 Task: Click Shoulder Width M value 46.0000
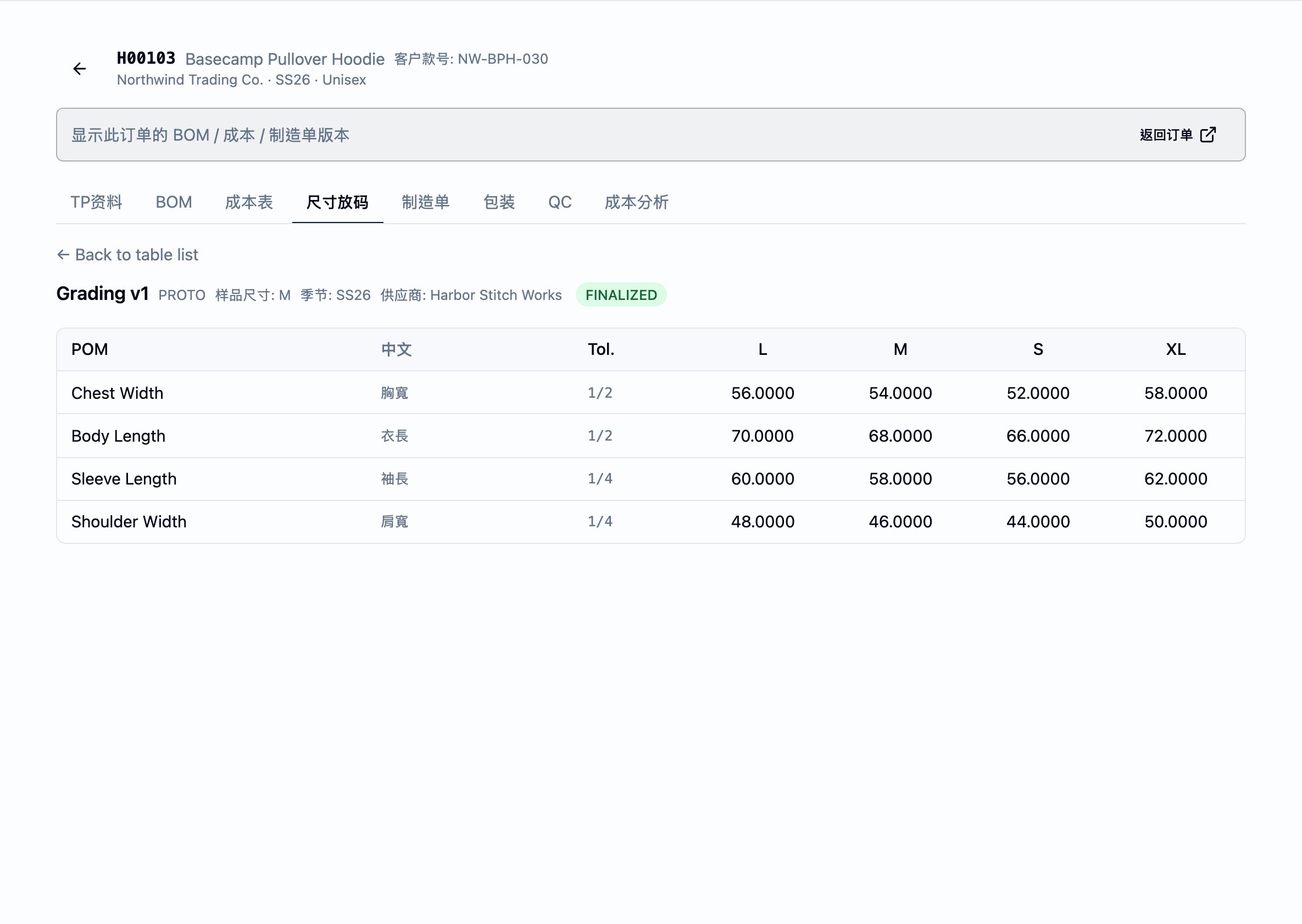pos(900,522)
